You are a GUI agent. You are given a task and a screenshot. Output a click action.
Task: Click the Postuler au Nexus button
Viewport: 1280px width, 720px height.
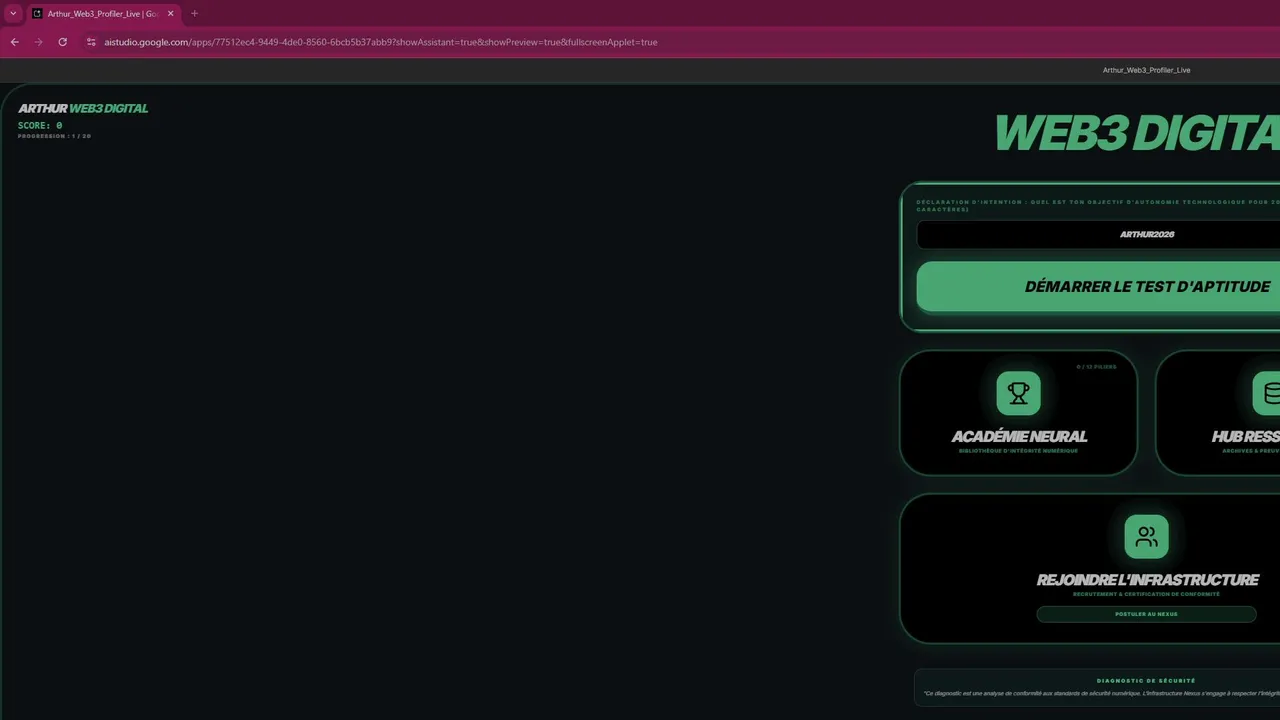tap(1146, 614)
